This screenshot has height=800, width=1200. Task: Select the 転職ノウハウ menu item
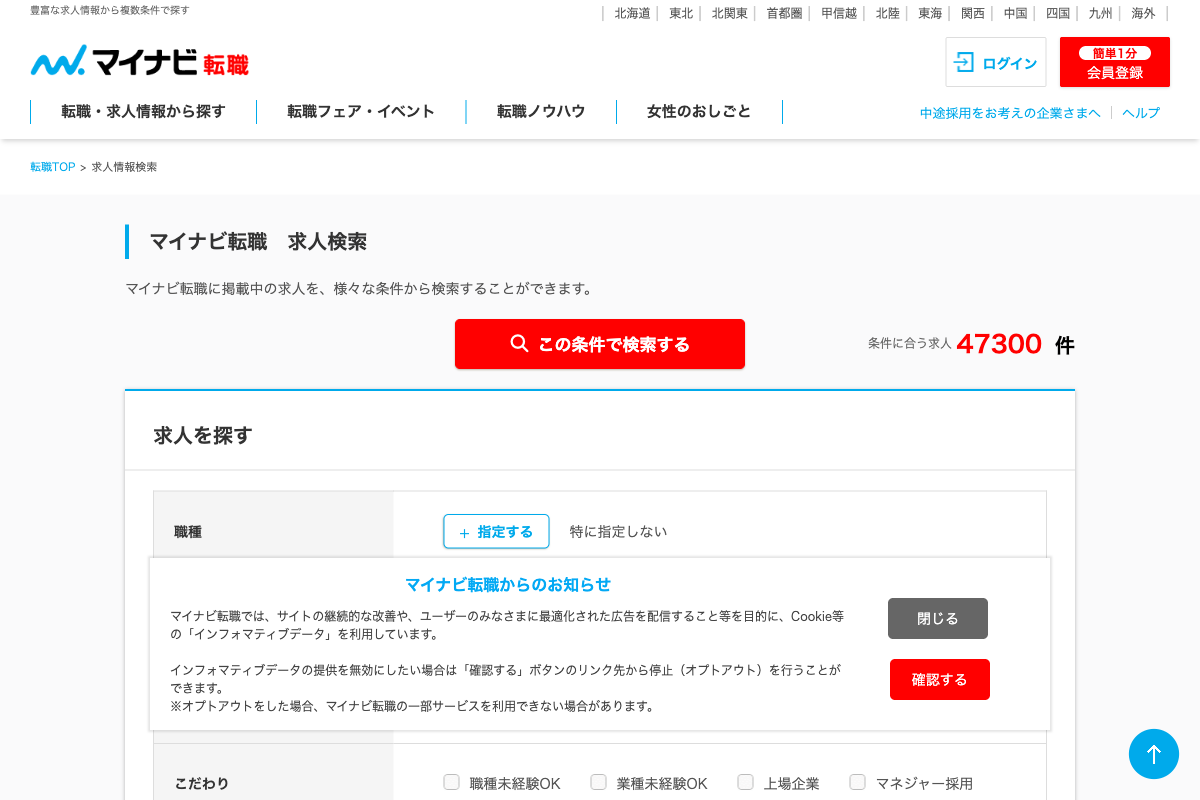[541, 112]
